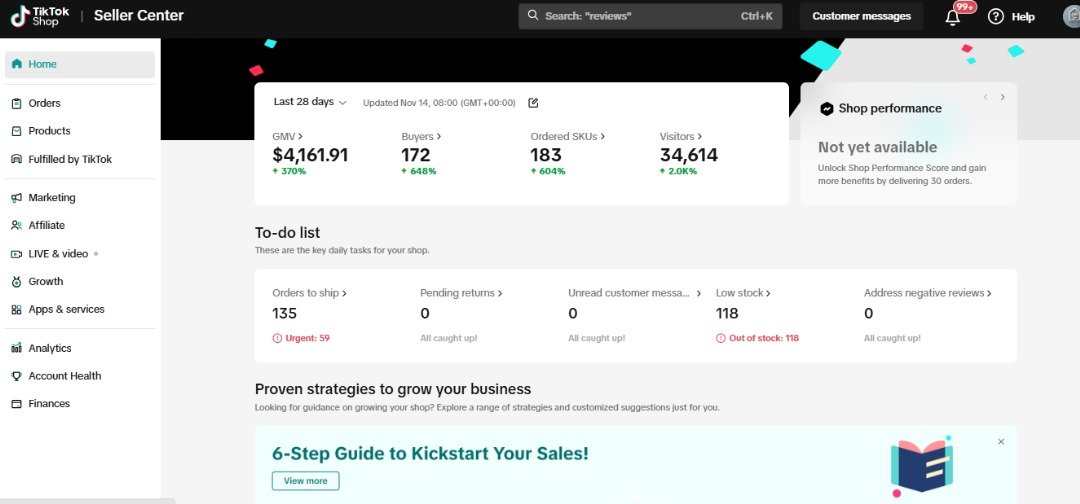The image size is (1080, 504).
Task: Click the 135 orders to ship number
Action: pos(284,313)
